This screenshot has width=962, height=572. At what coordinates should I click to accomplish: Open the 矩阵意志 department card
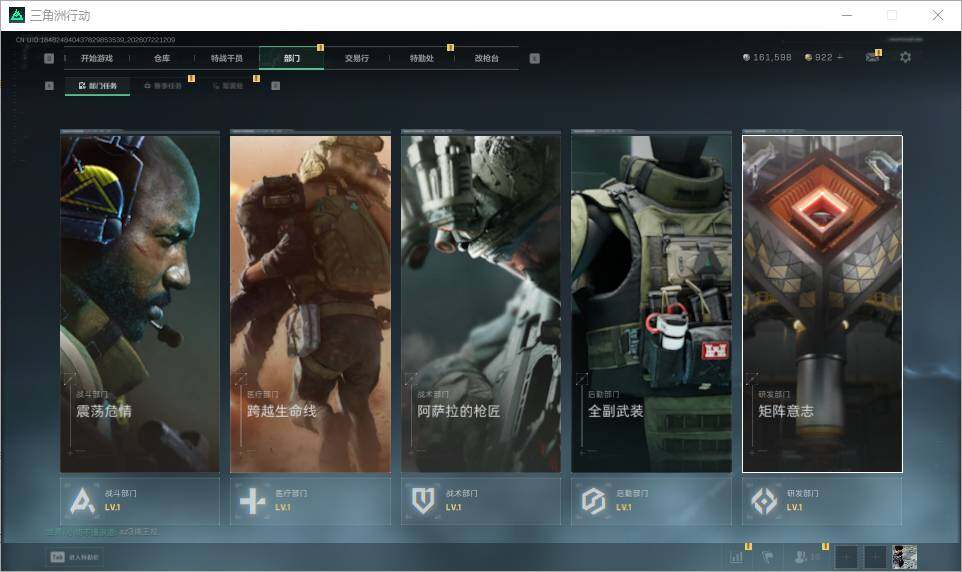tap(822, 303)
